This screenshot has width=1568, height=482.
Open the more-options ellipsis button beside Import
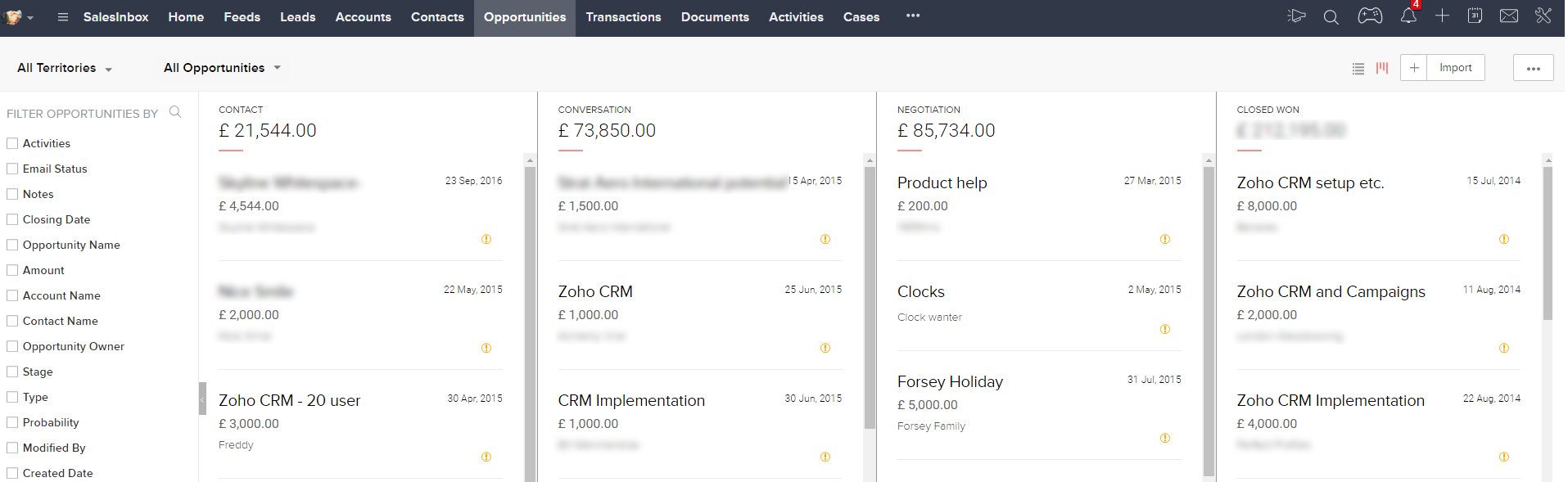point(1534,68)
